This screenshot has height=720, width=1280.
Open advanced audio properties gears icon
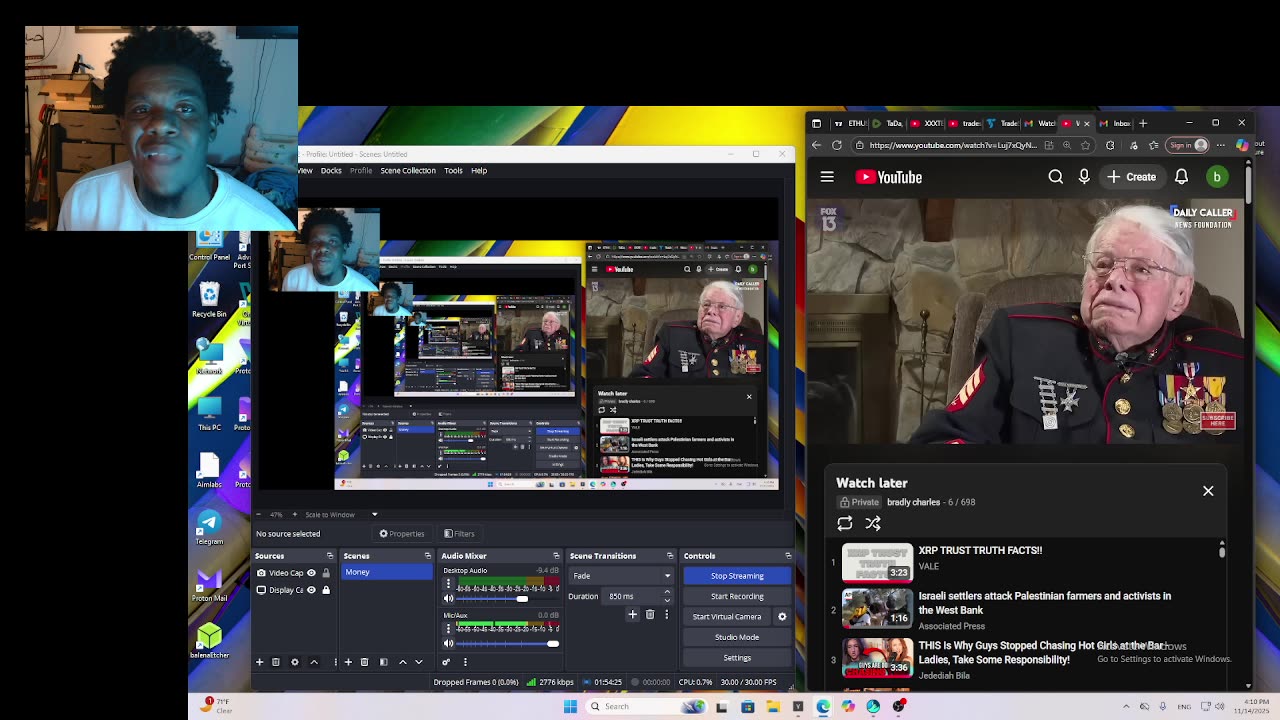pyautogui.click(x=446, y=662)
